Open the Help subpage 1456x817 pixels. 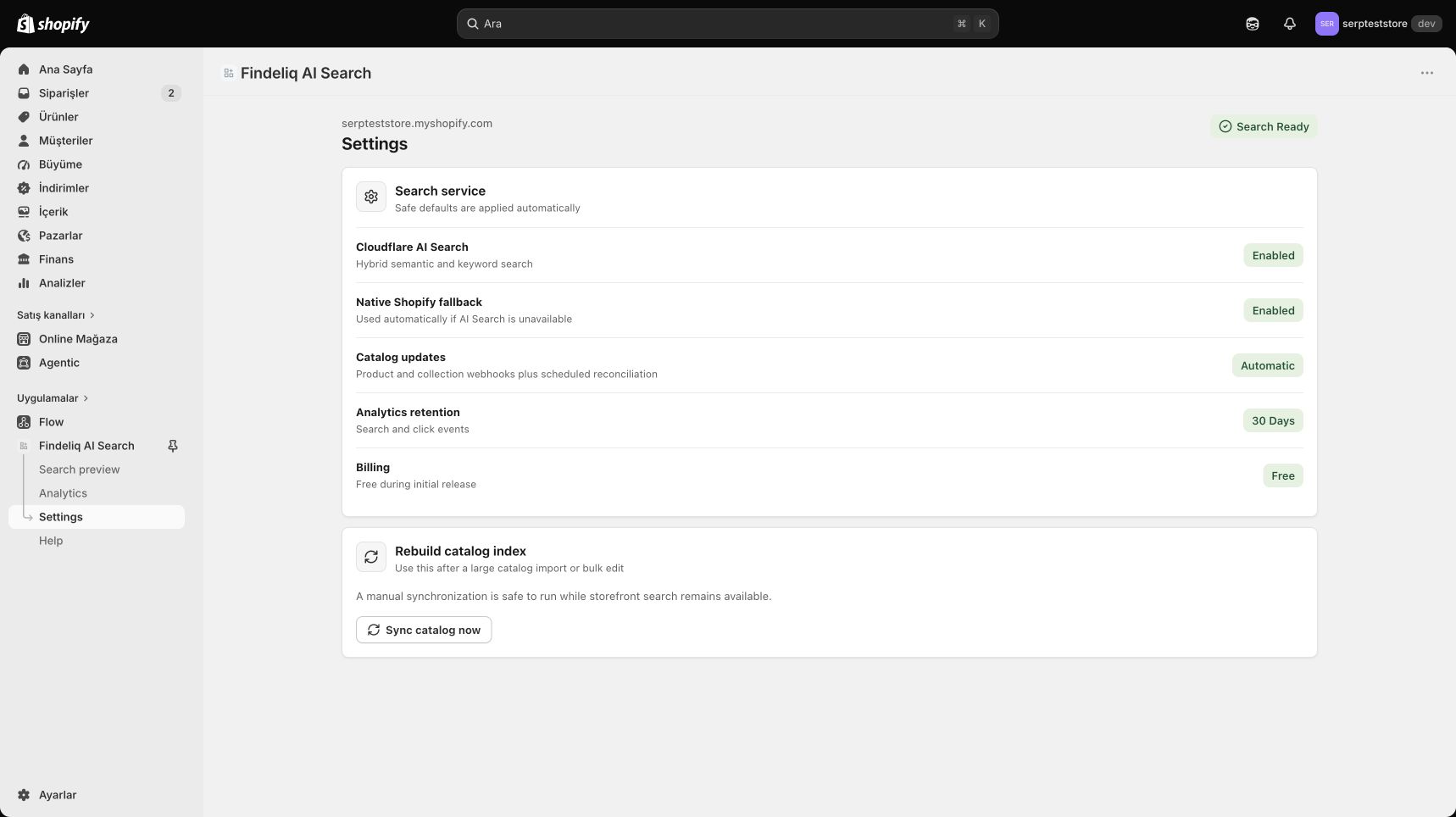51,541
